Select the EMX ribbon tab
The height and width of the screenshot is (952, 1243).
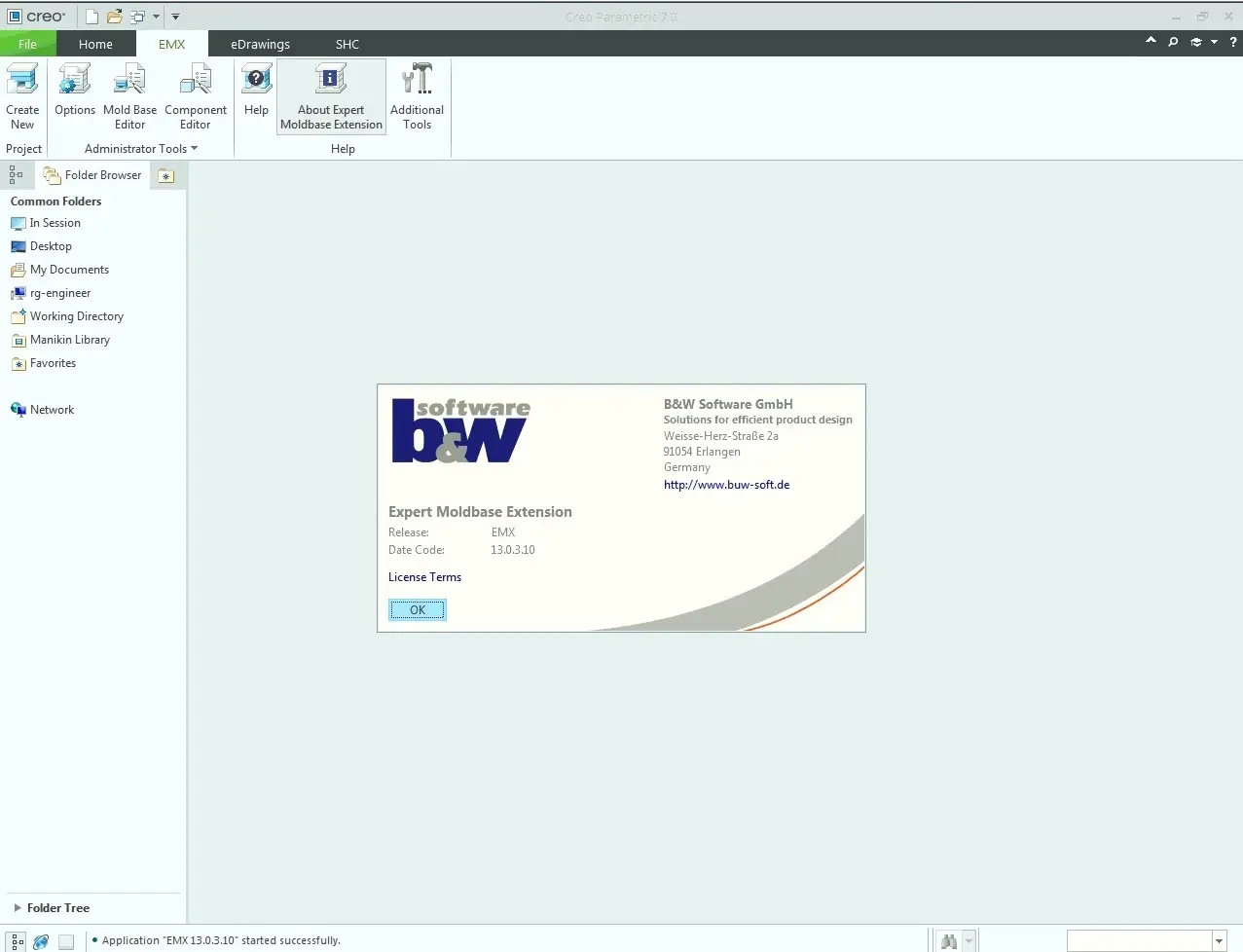point(171,44)
